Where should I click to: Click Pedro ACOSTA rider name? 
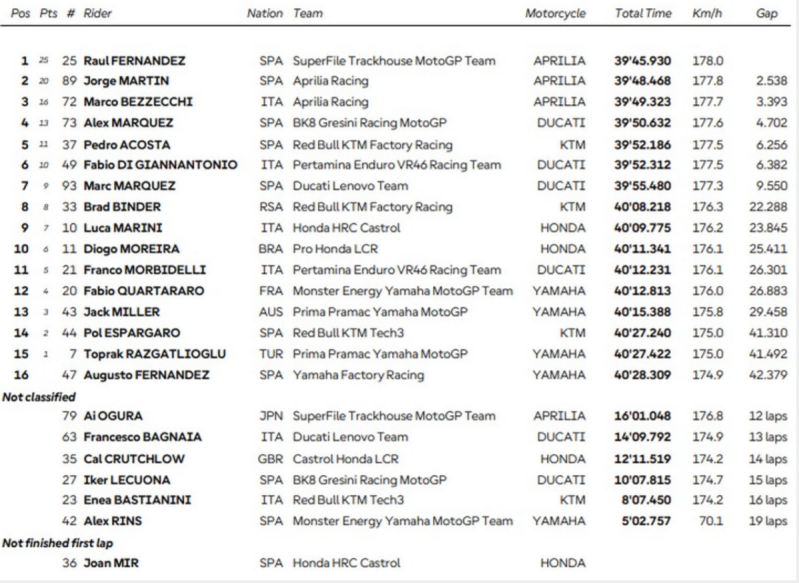pyautogui.click(x=127, y=145)
